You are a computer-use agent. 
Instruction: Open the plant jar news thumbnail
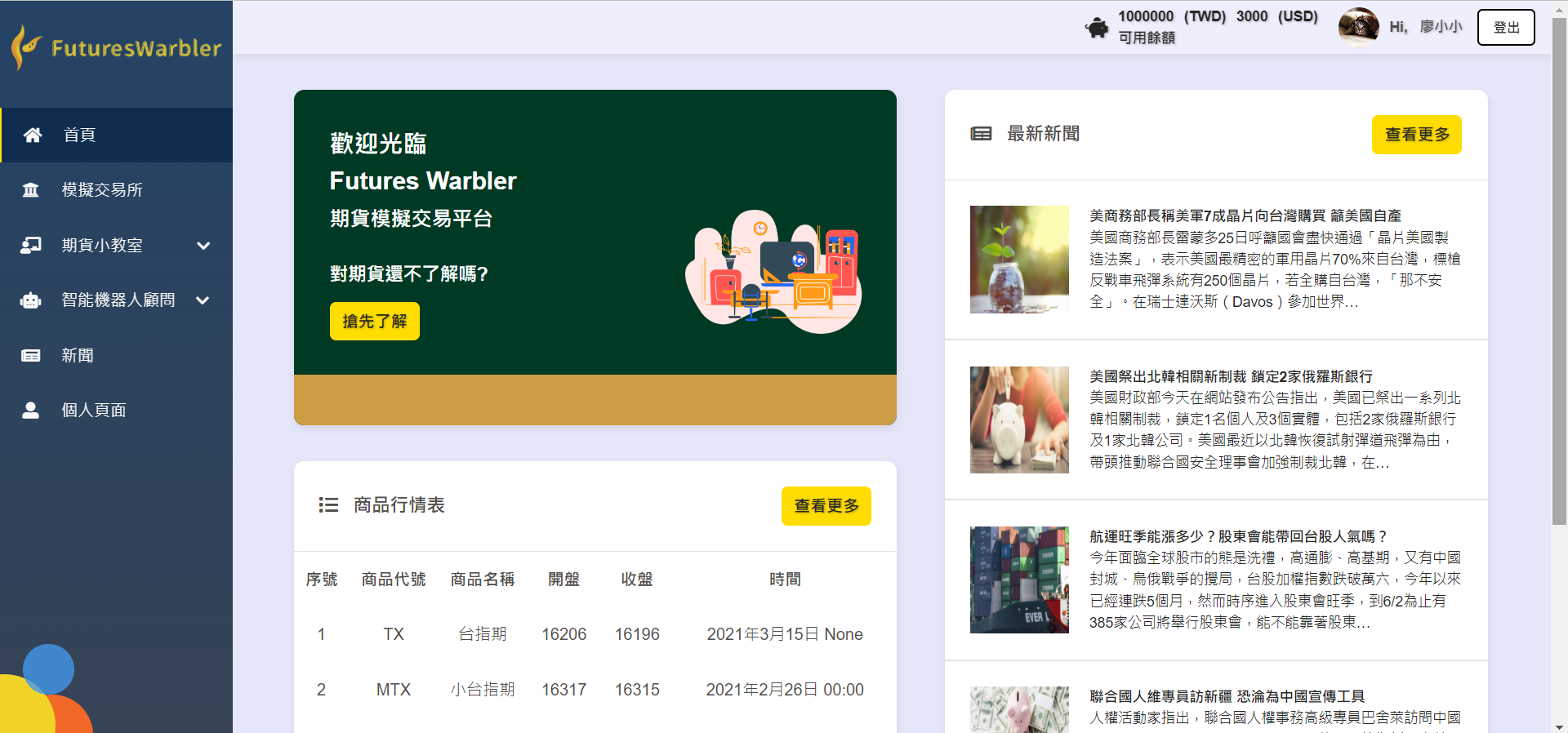(1019, 260)
